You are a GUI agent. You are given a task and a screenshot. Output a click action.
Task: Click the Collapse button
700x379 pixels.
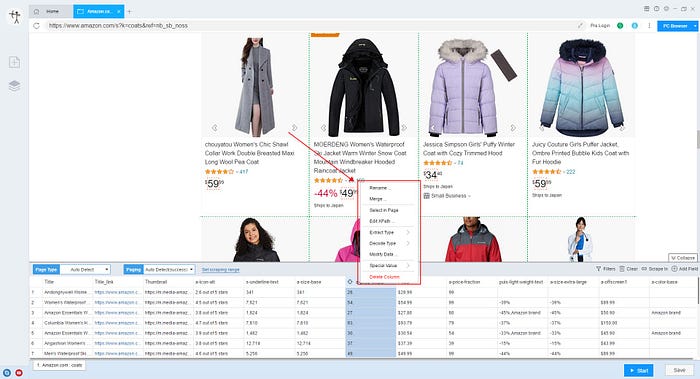point(682,258)
